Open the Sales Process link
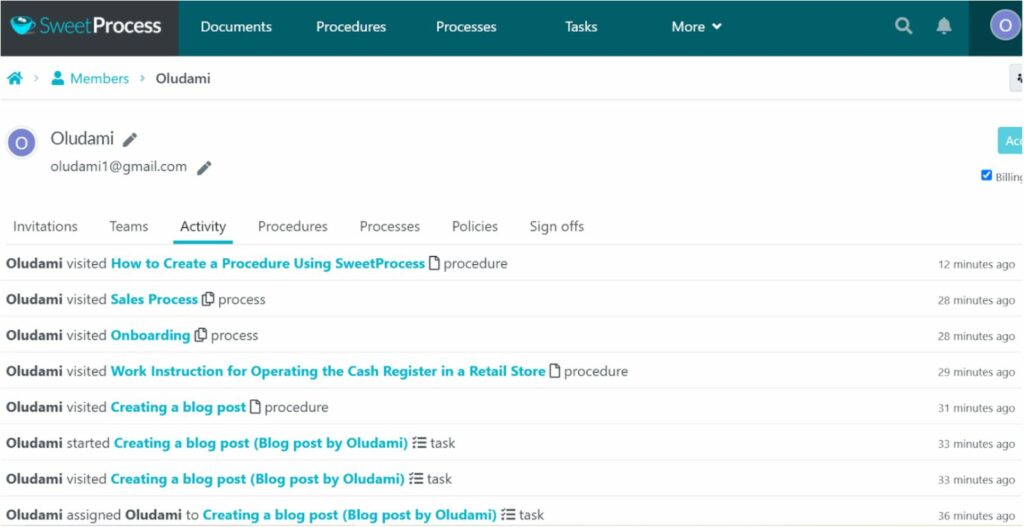Viewport: 1024px width, 527px height. 154,300
